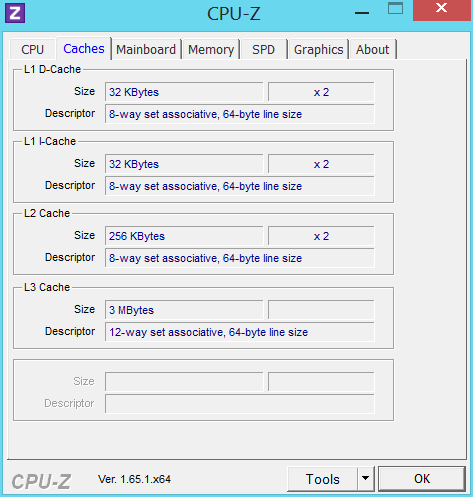Click the L1 D-Cache x 2 count field

tap(321, 92)
